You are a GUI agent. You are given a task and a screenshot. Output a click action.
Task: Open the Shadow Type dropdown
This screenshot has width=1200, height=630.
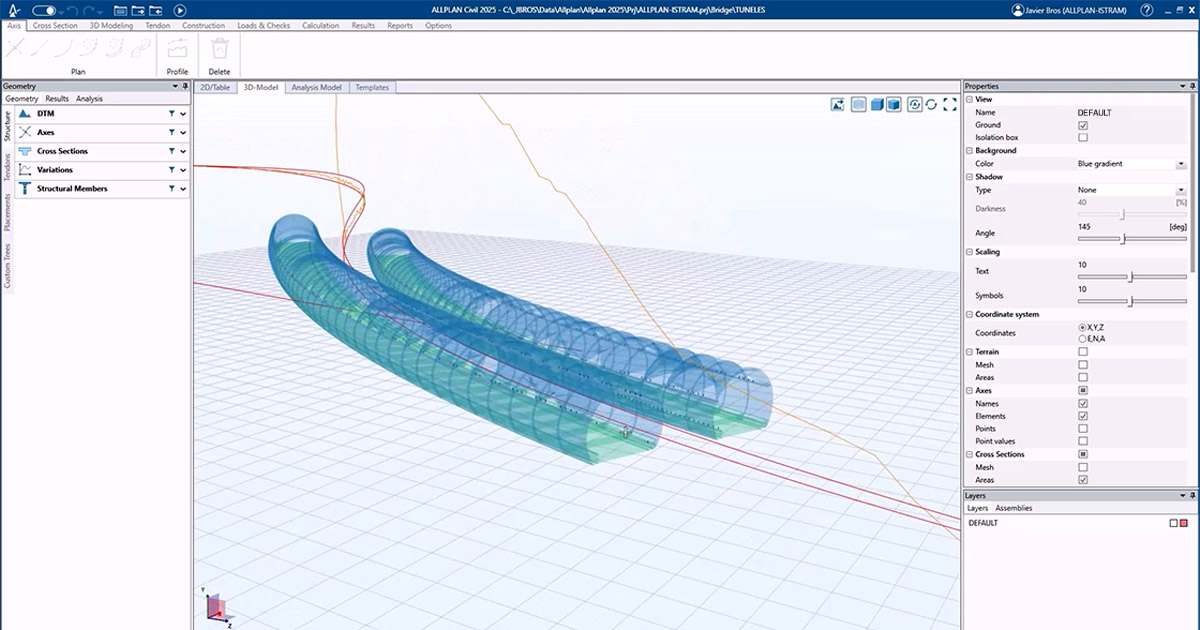(x=1181, y=190)
